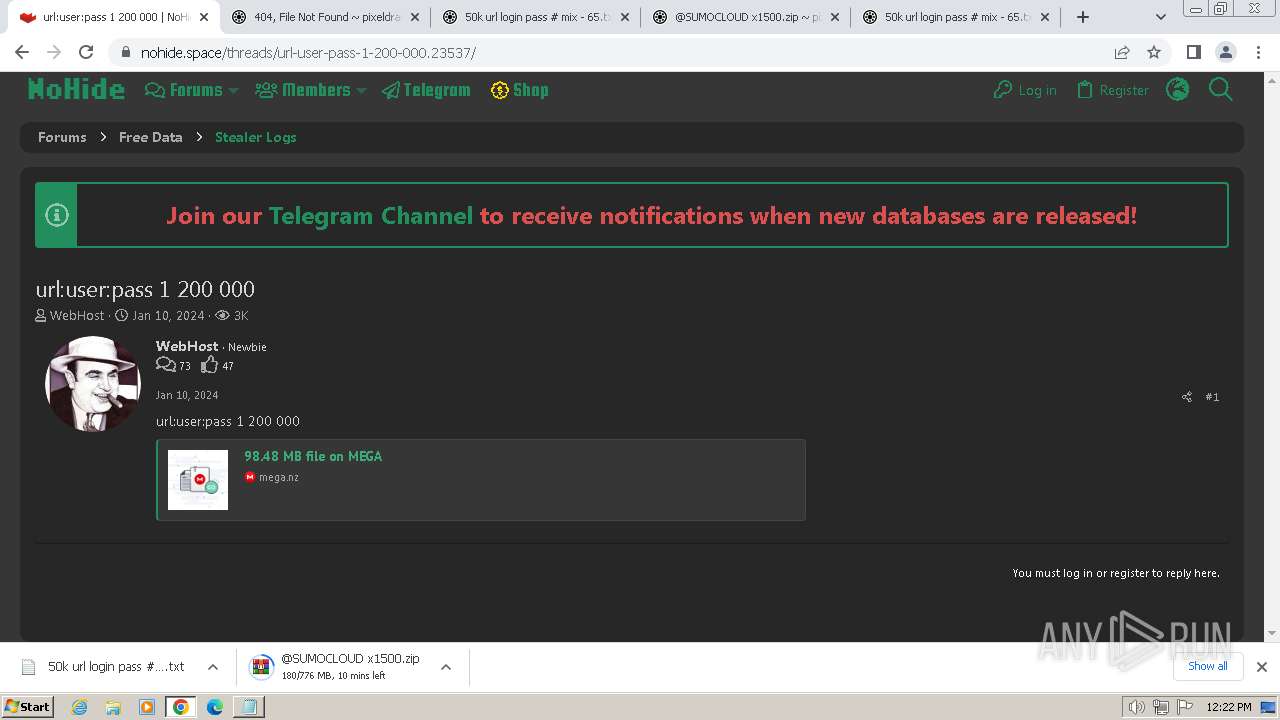This screenshot has width=1280, height=720.
Task: Open the post number #1 link
Action: (1212, 397)
